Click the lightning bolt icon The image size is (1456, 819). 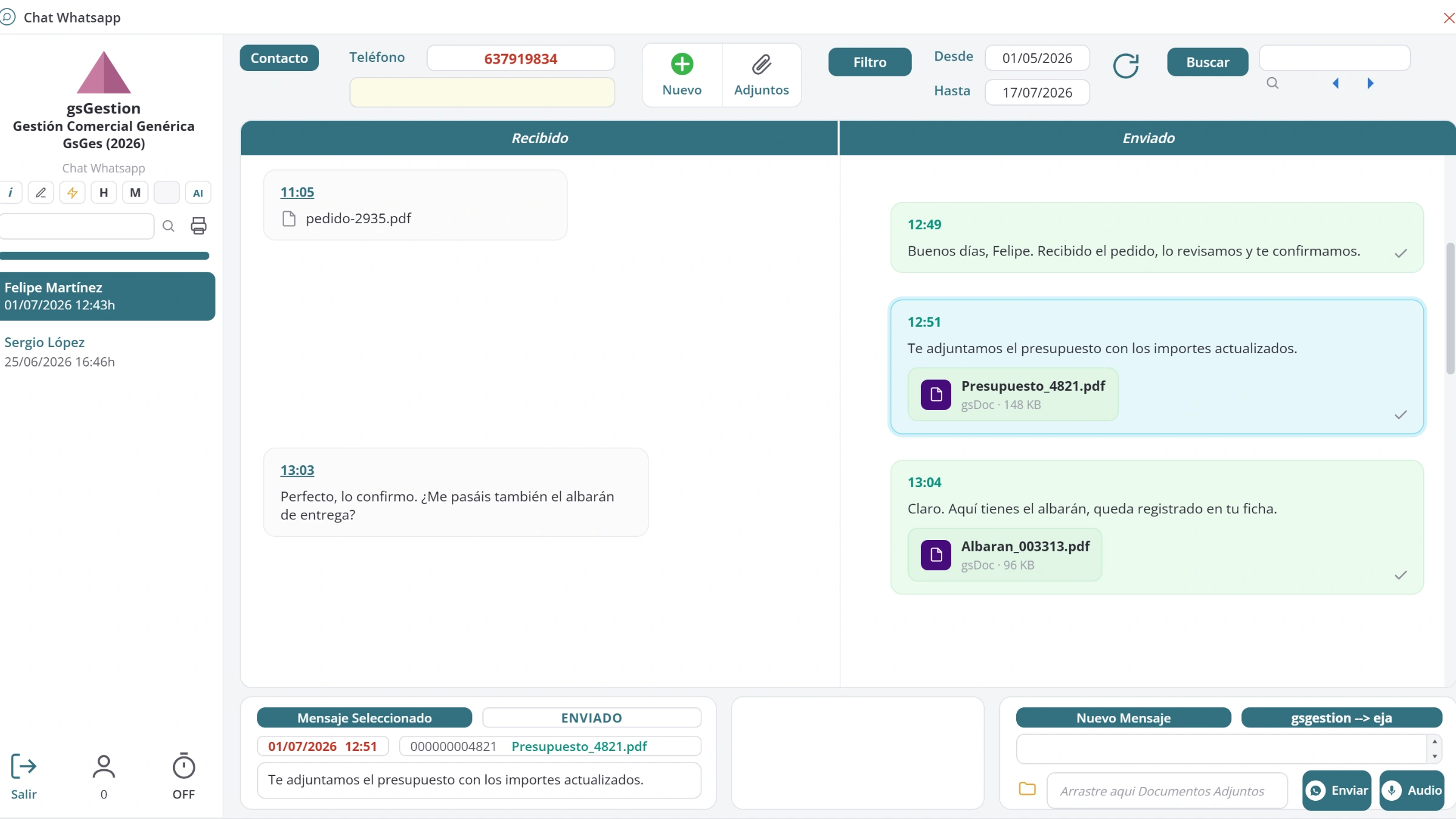(x=72, y=193)
